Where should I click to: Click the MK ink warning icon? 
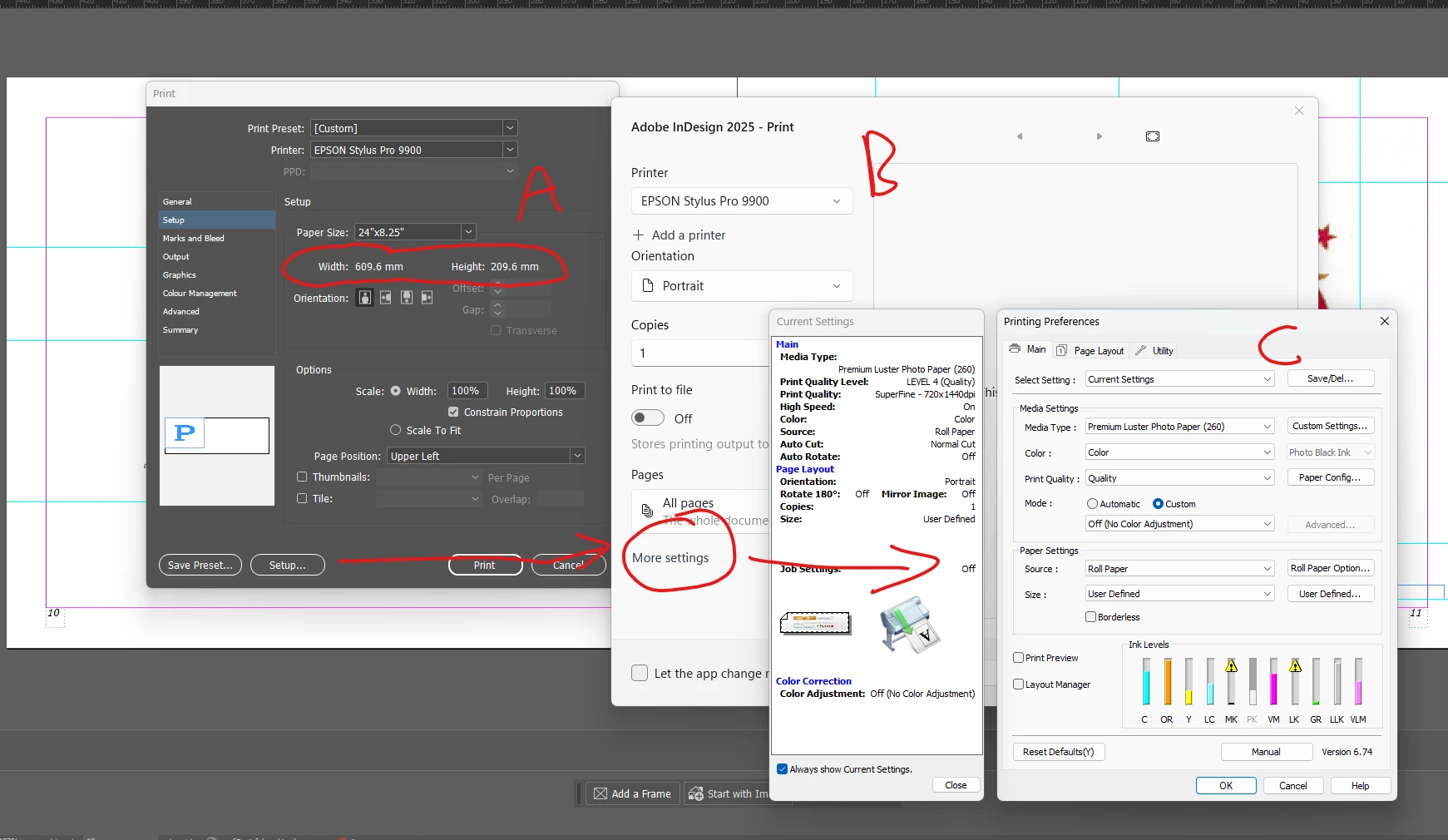click(x=1232, y=666)
